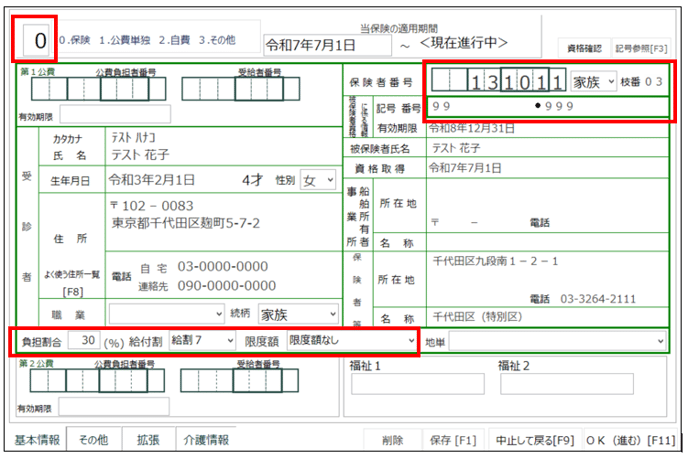The height and width of the screenshot is (458, 688).
Task: Expand the 給付割 dropdown showing 給割7
Action: pyautogui.click(x=204, y=341)
